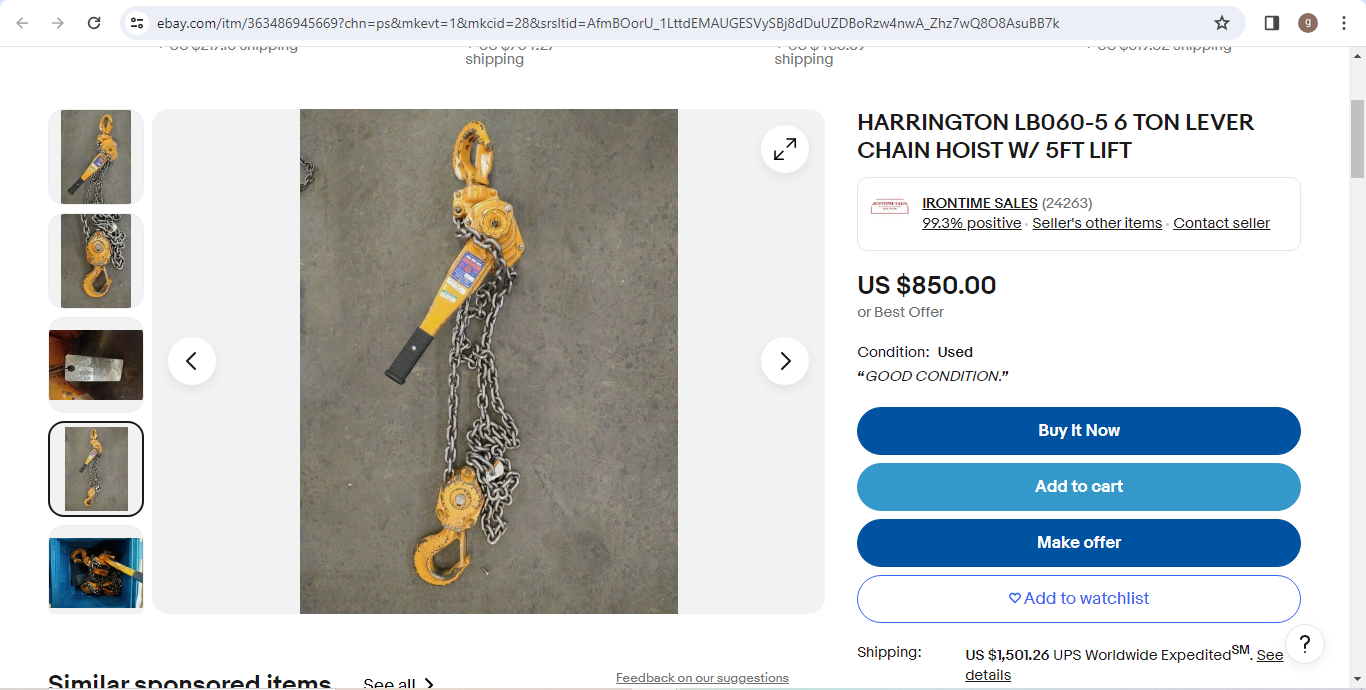
Task: Click the Make offer button
Action: pos(1079,543)
